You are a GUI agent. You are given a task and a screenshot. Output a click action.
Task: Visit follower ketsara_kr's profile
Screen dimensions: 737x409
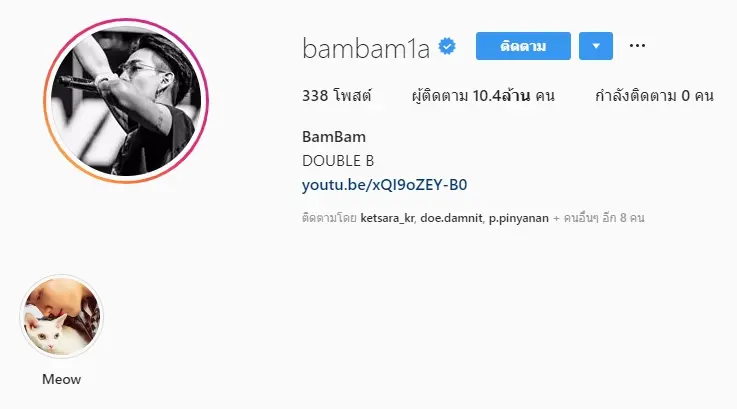[387, 218]
